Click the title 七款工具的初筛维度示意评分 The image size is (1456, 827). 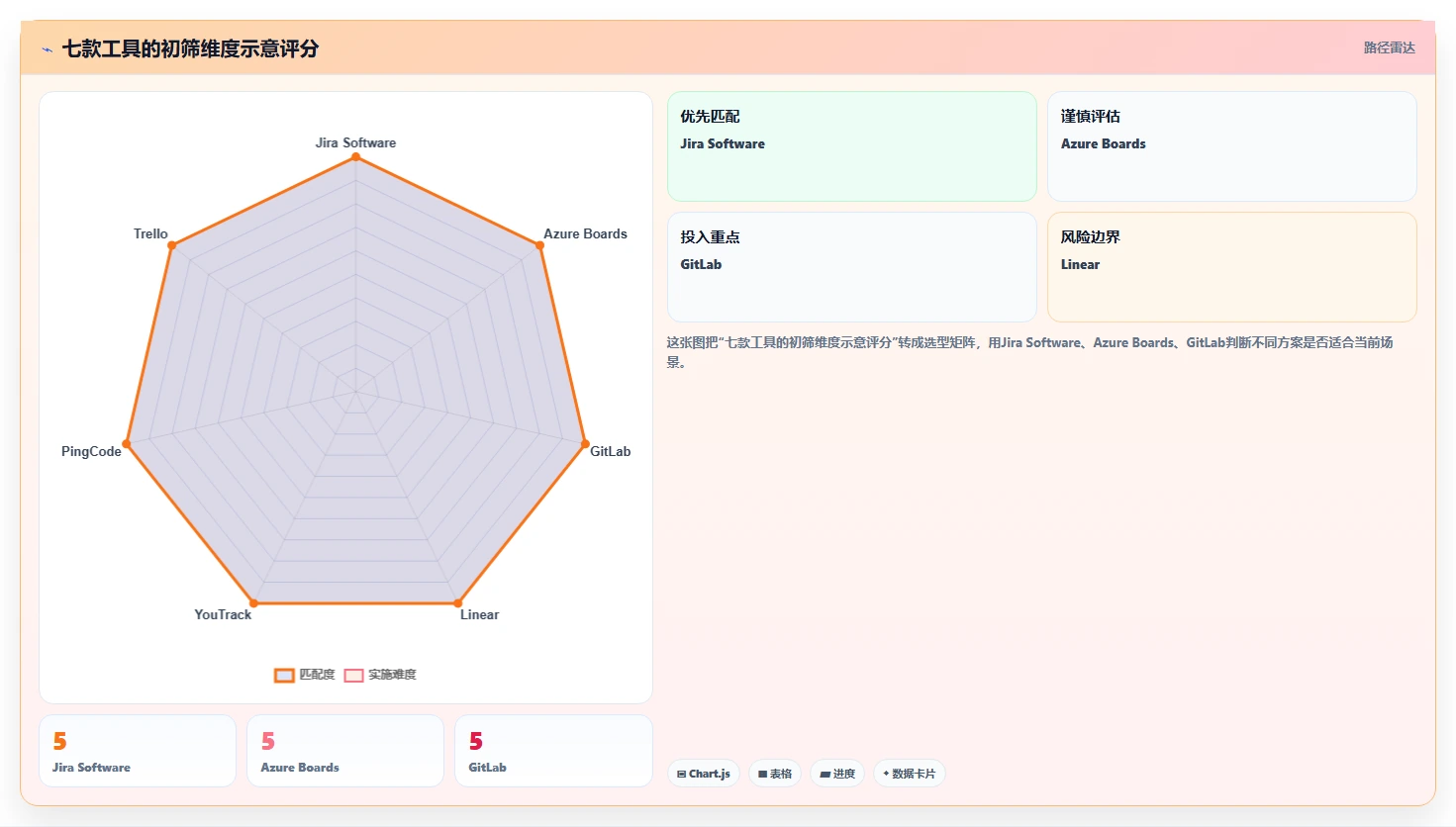(x=190, y=48)
